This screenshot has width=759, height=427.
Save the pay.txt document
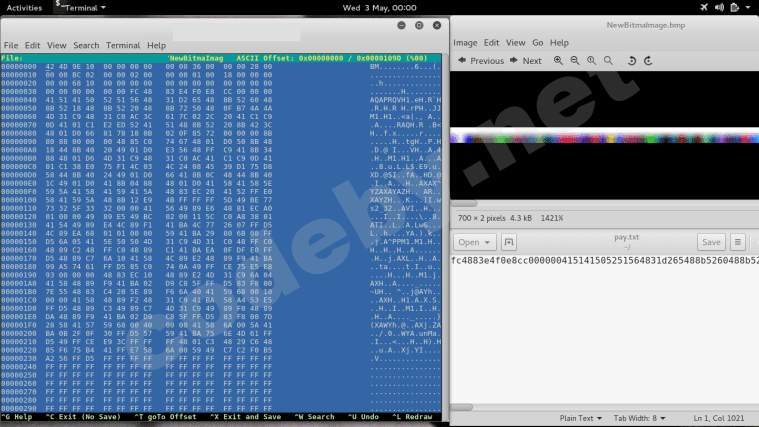(x=711, y=242)
